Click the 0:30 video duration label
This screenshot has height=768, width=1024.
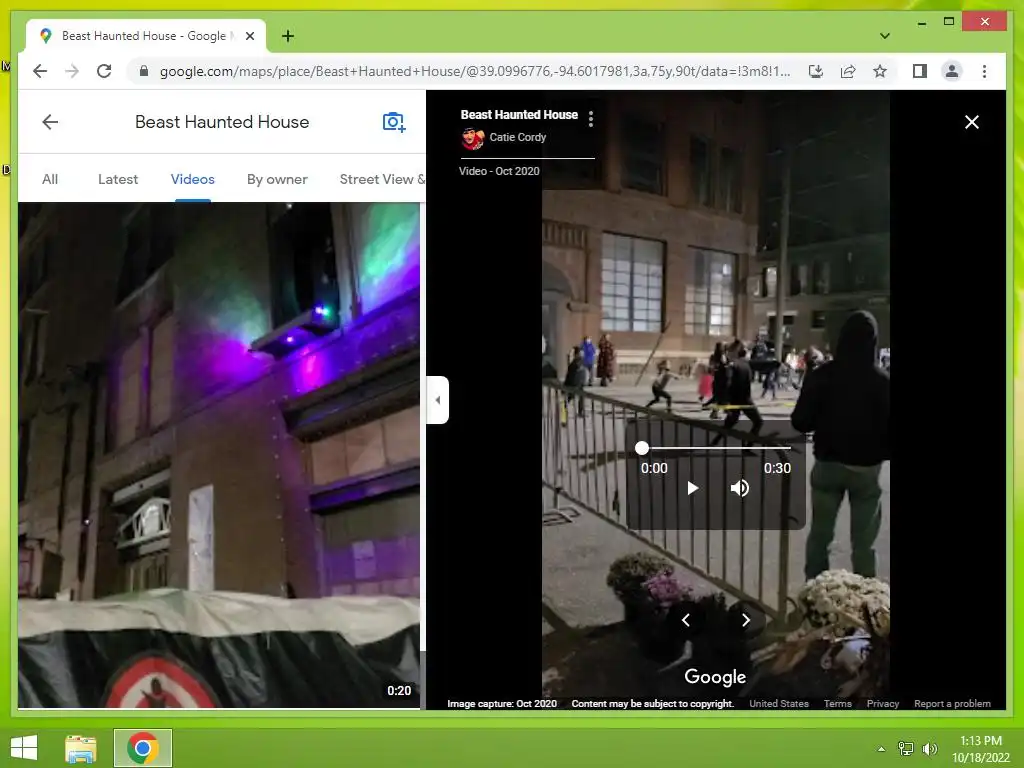point(777,468)
